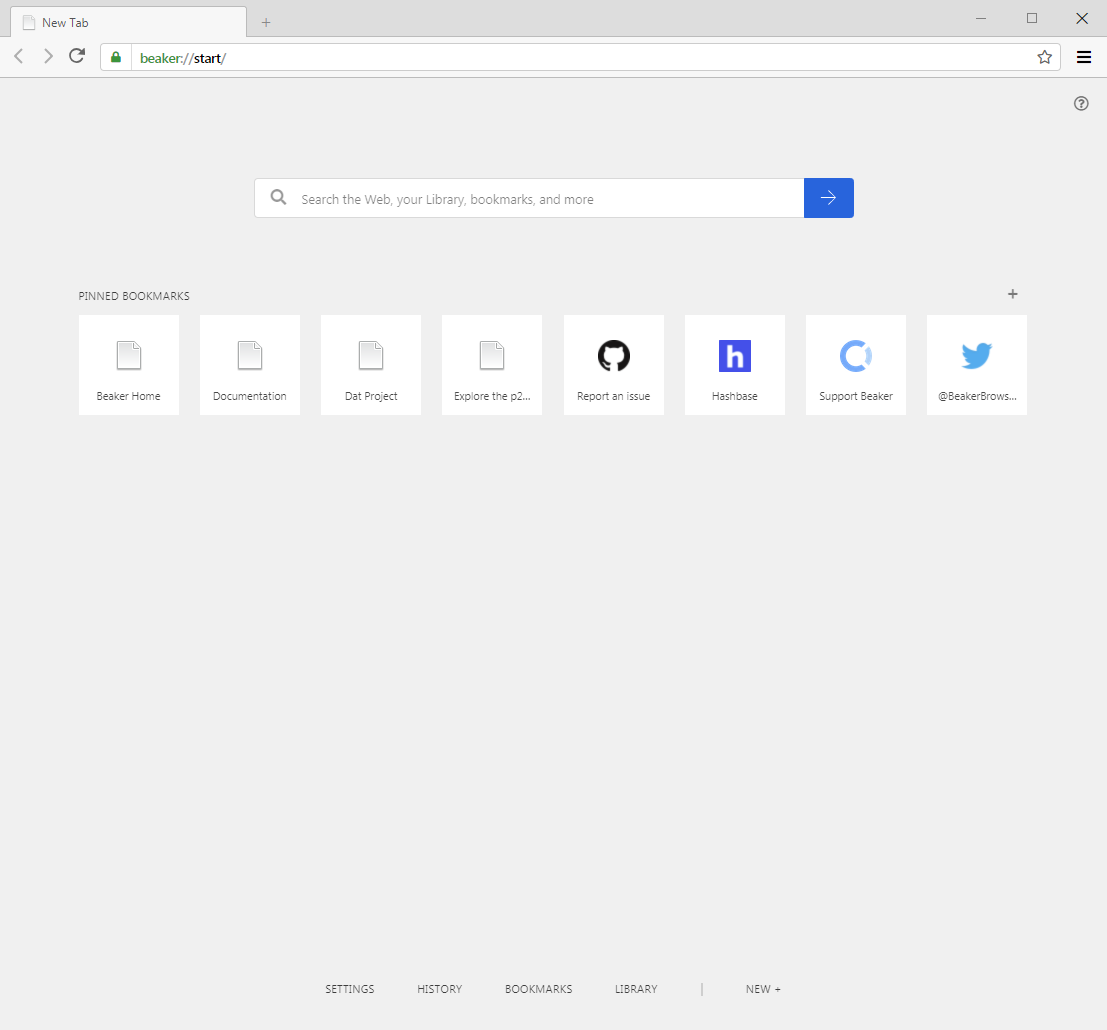Open a new tab with plus button
Image resolution: width=1107 pixels, height=1030 pixels.
click(x=265, y=23)
